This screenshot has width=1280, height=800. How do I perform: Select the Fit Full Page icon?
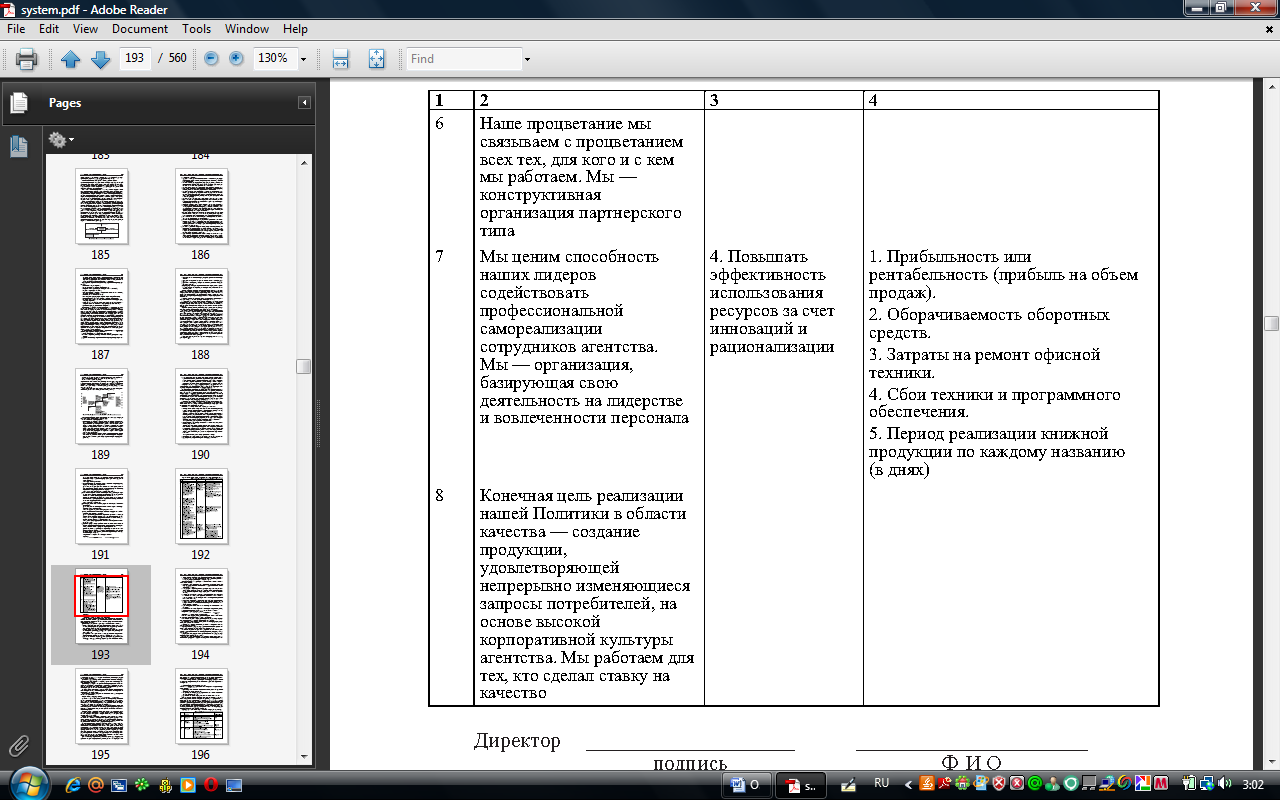point(376,59)
